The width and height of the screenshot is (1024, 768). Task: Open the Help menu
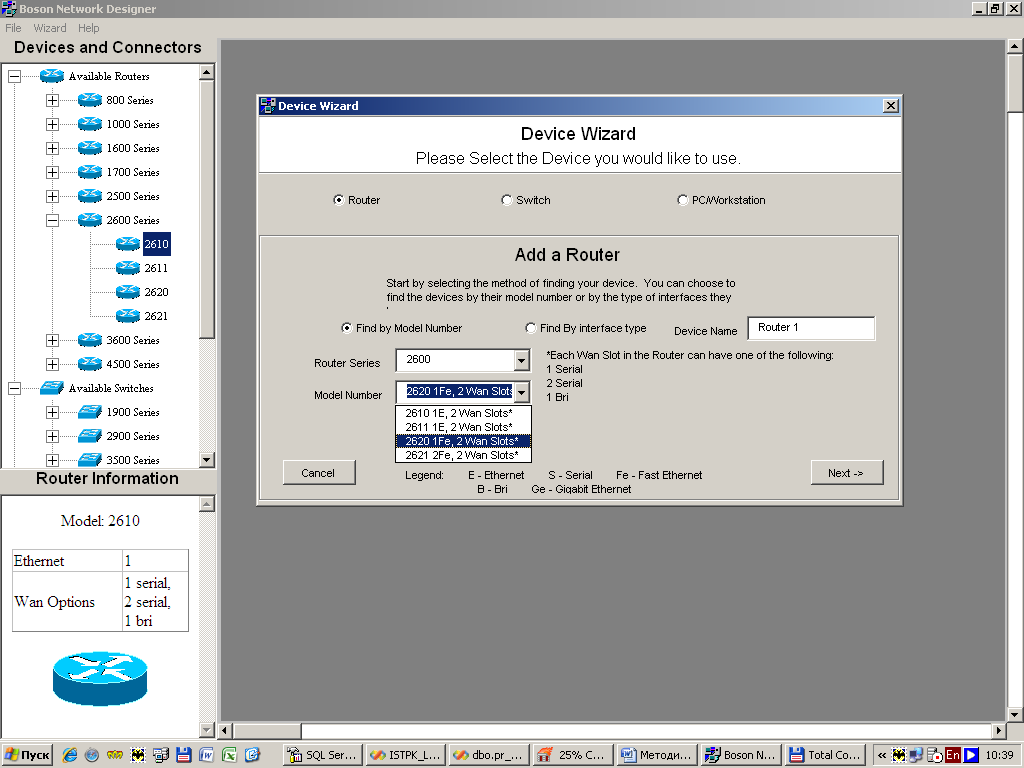point(88,28)
